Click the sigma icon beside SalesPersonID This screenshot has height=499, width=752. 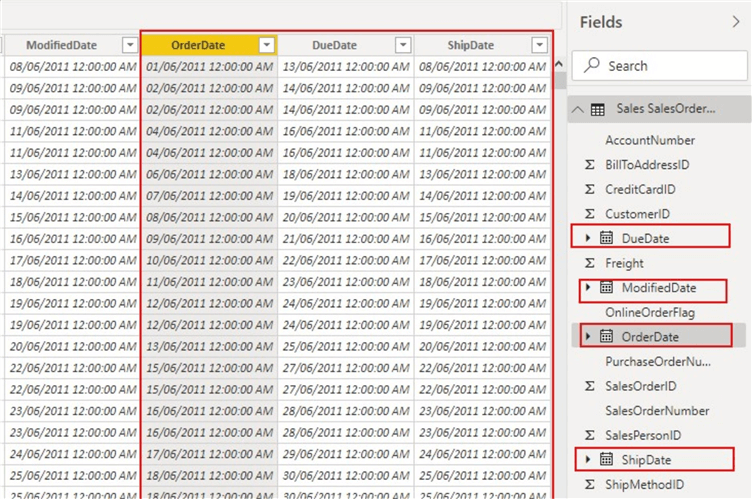(x=589, y=436)
